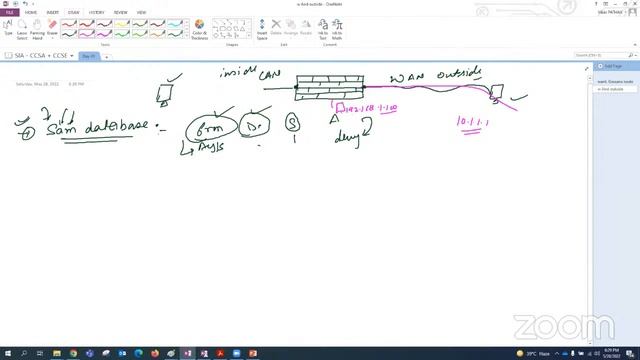Open the Zoom app on taskbar
640x360 pixels.
[236, 353]
